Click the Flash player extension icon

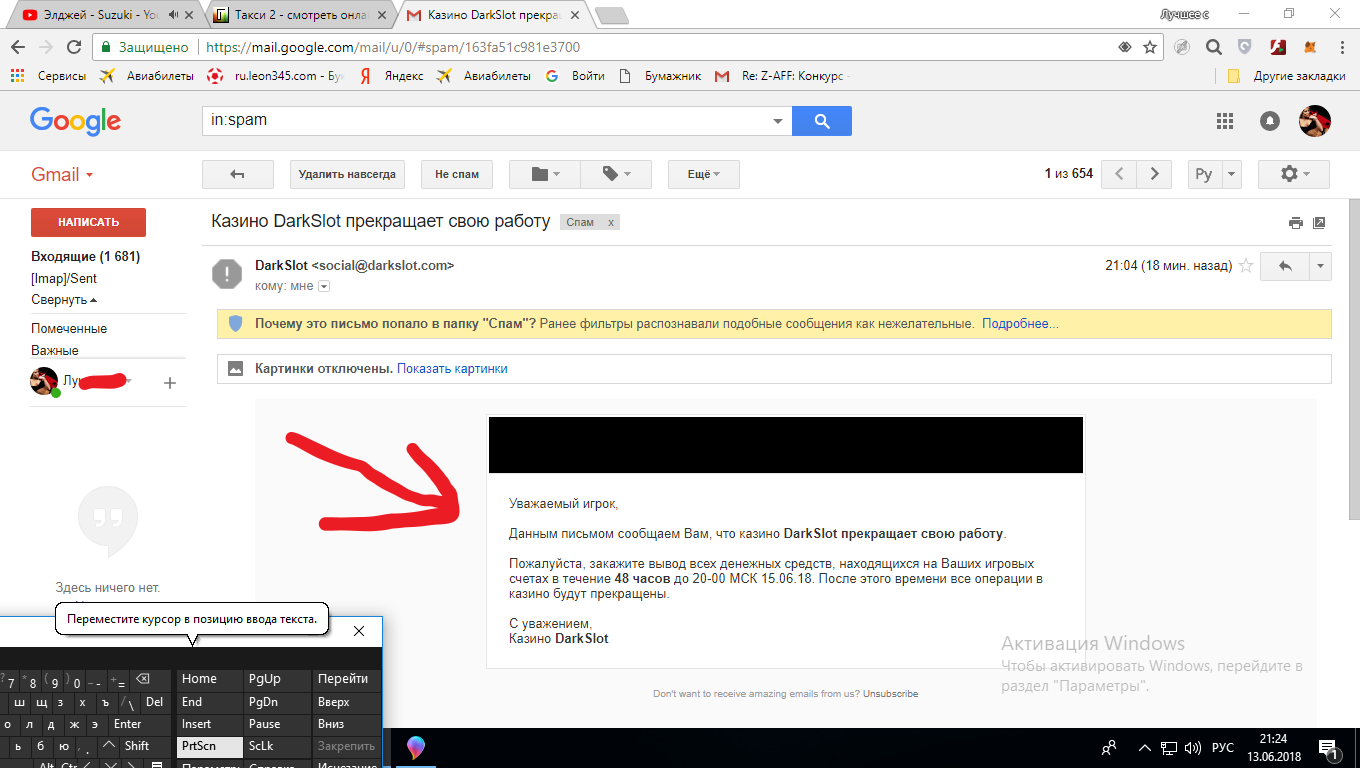[x=1277, y=47]
